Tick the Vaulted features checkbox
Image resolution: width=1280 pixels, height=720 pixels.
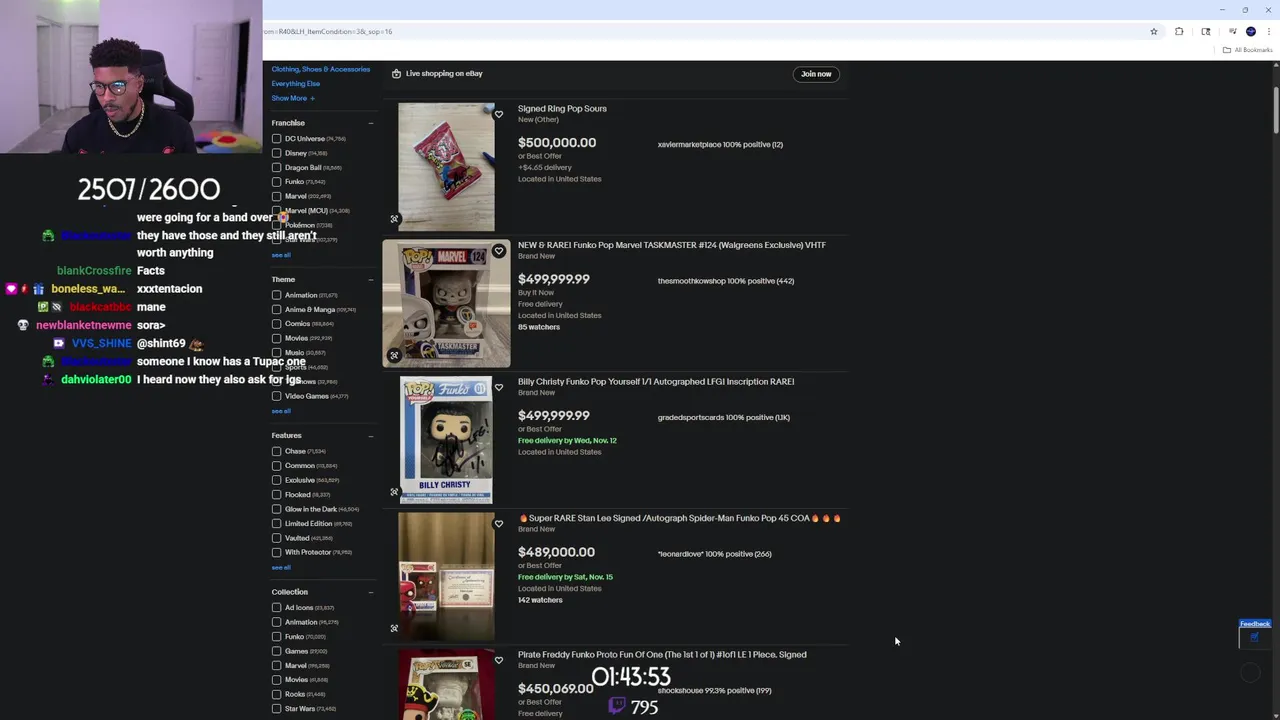coord(276,538)
